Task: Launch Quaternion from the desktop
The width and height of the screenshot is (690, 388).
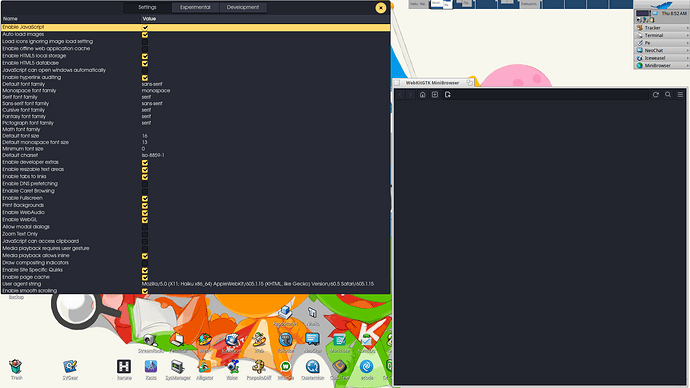Action: tap(312, 370)
